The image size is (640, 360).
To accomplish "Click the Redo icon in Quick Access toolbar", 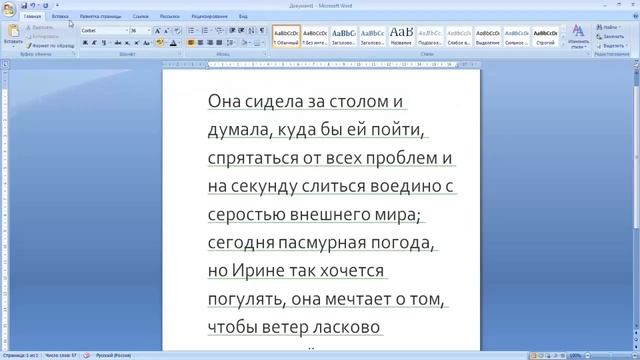I will click(45, 5).
